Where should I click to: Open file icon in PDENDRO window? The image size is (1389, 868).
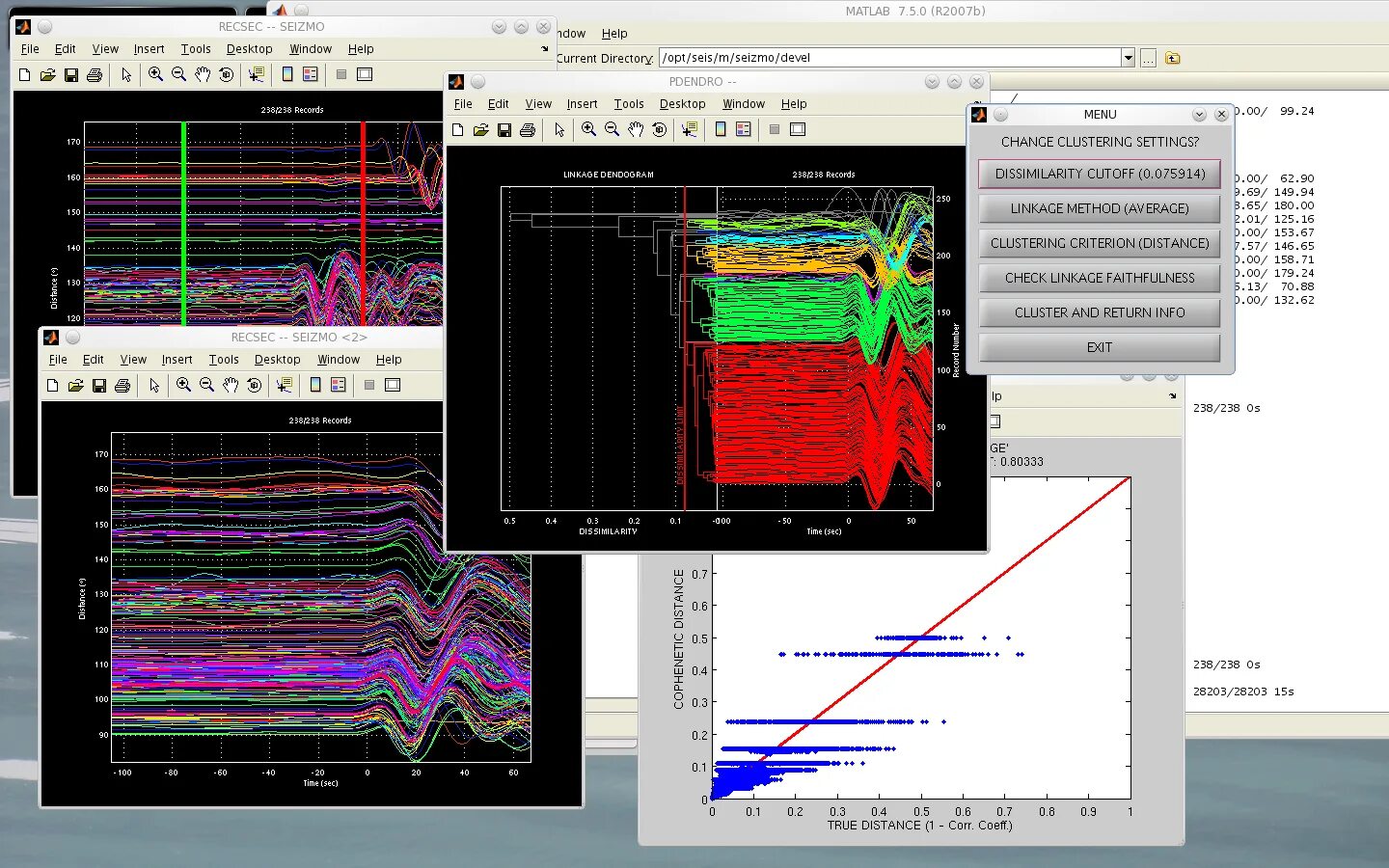click(x=480, y=129)
